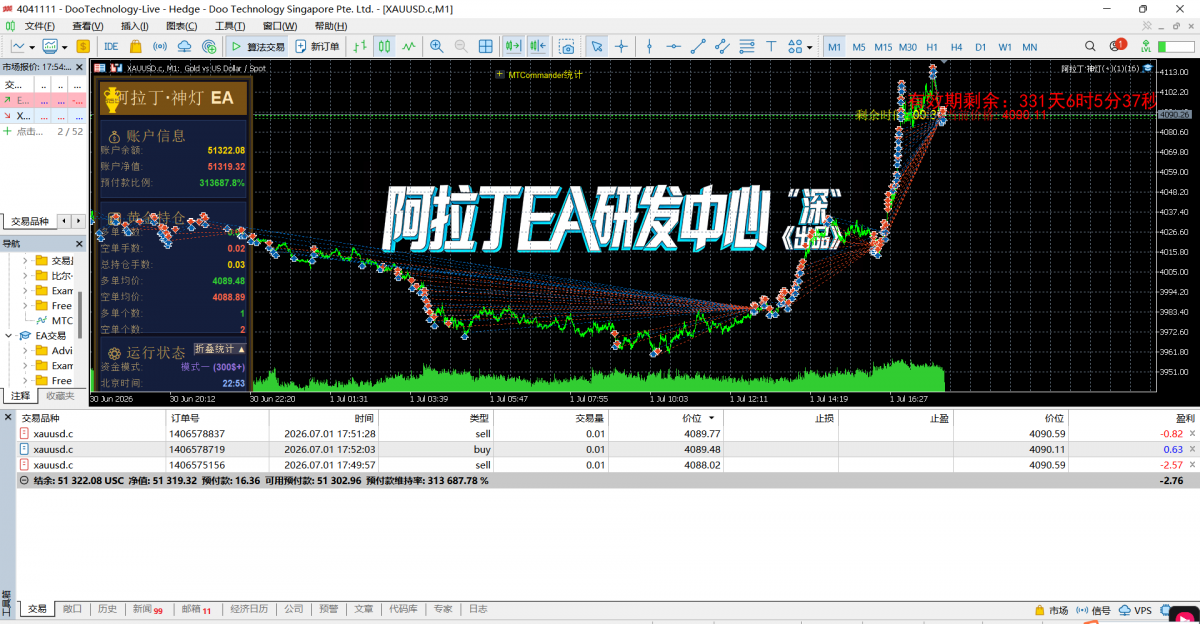Switch to the 历史 tab
This screenshot has width=1200, height=624.
107,609
